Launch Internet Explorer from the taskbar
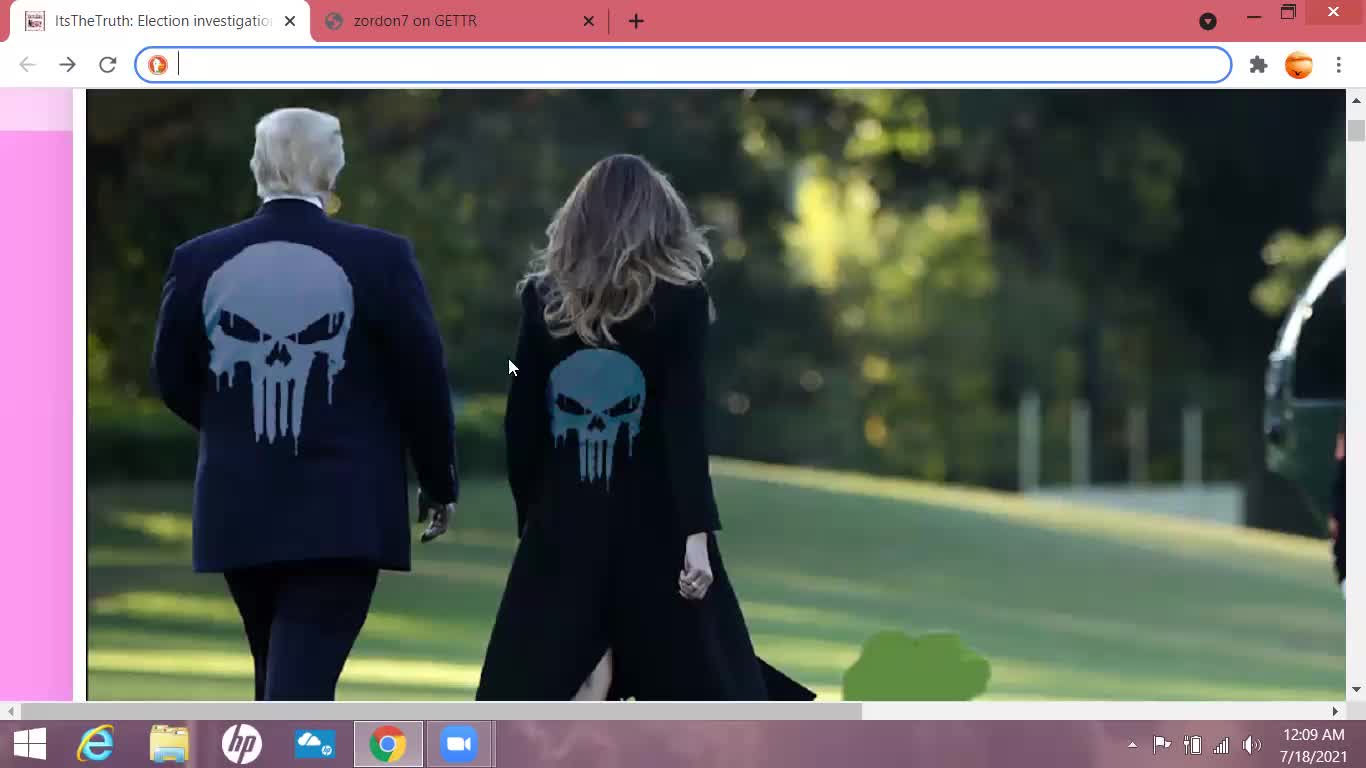This screenshot has width=1366, height=768. [96, 744]
